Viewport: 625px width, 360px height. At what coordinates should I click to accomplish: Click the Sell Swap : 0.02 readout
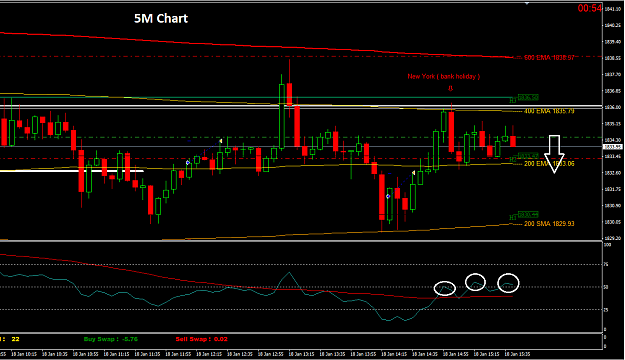(202, 339)
